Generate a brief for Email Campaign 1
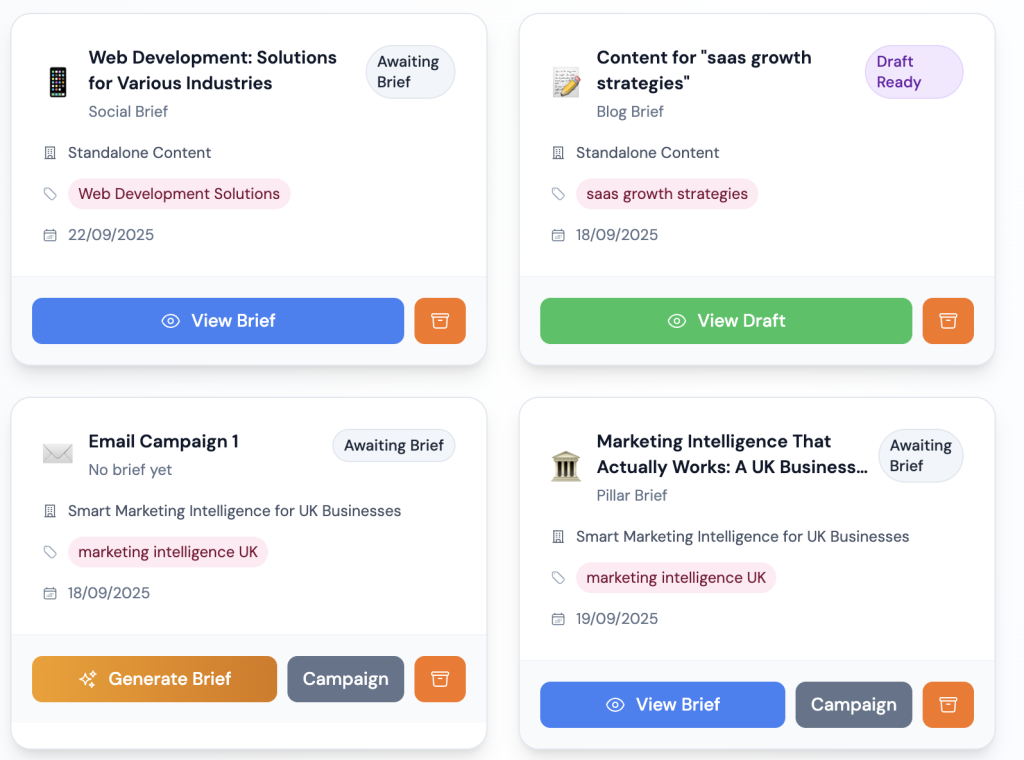1024x760 pixels. (x=154, y=678)
